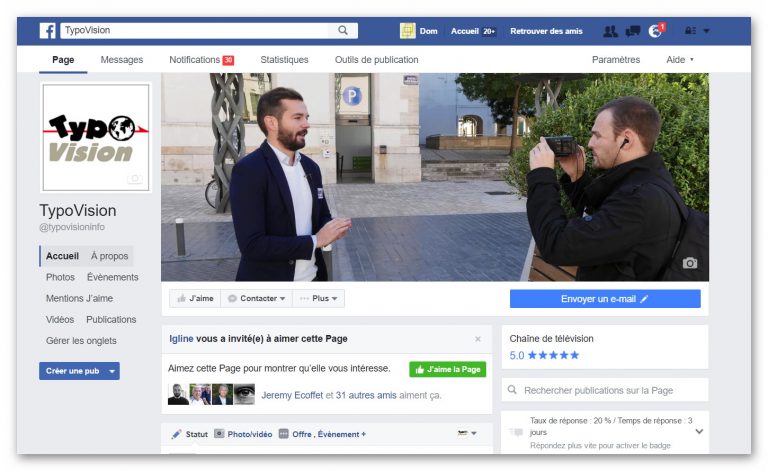Click the Créer une pub button
Screen dimensions: 768x471
72,371
